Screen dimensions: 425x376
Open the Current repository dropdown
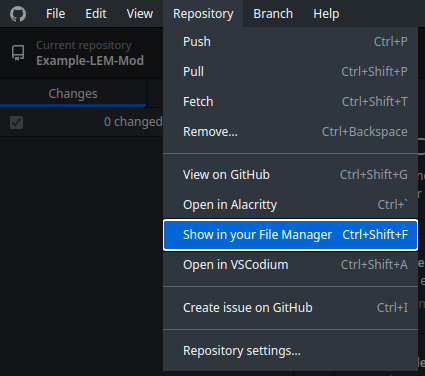(x=82, y=53)
